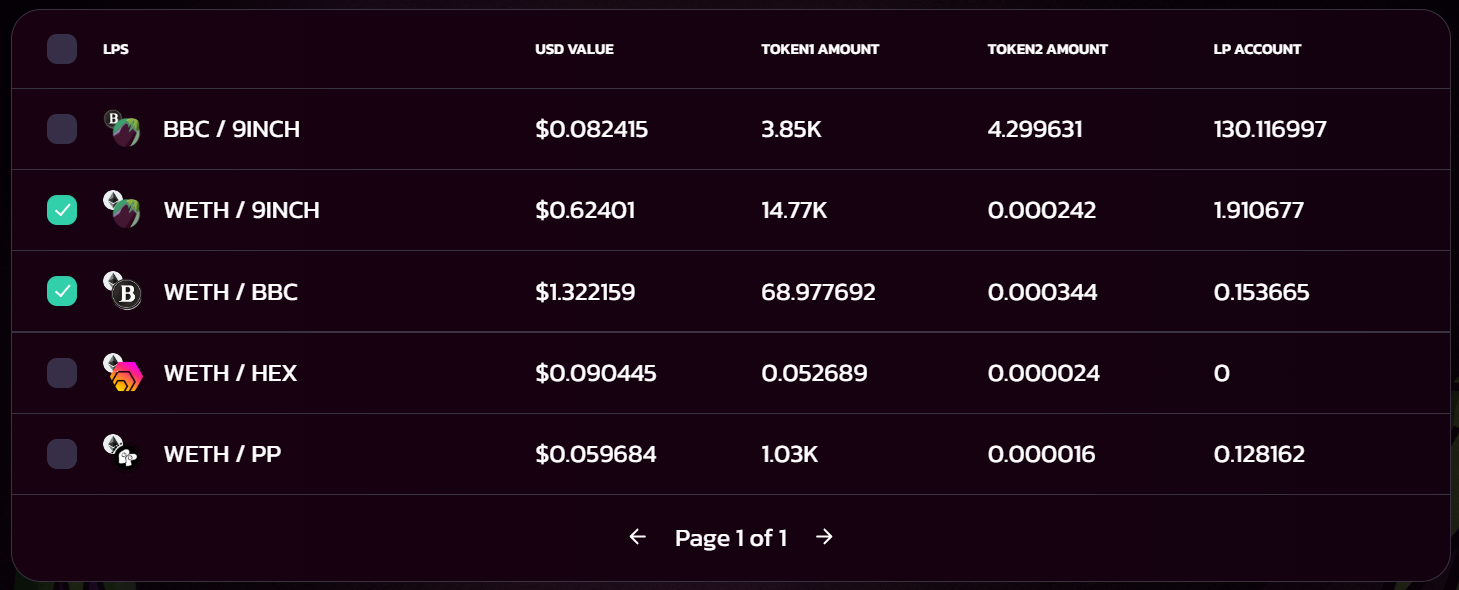The width and height of the screenshot is (1459, 590).
Task: Go to next page with right arrow
Action: [x=824, y=538]
